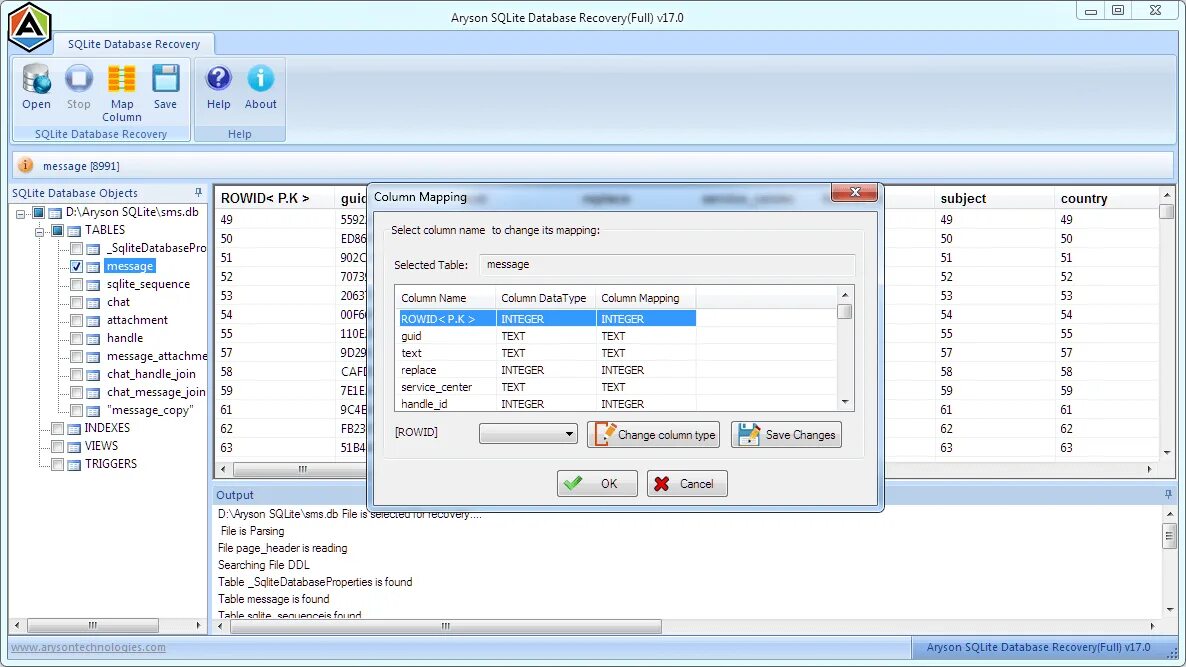Viewport: 1186px width, 667px height.
Task: Select the message_attachment table tree item
Action: pyautogui.click(x=157, y=356)
